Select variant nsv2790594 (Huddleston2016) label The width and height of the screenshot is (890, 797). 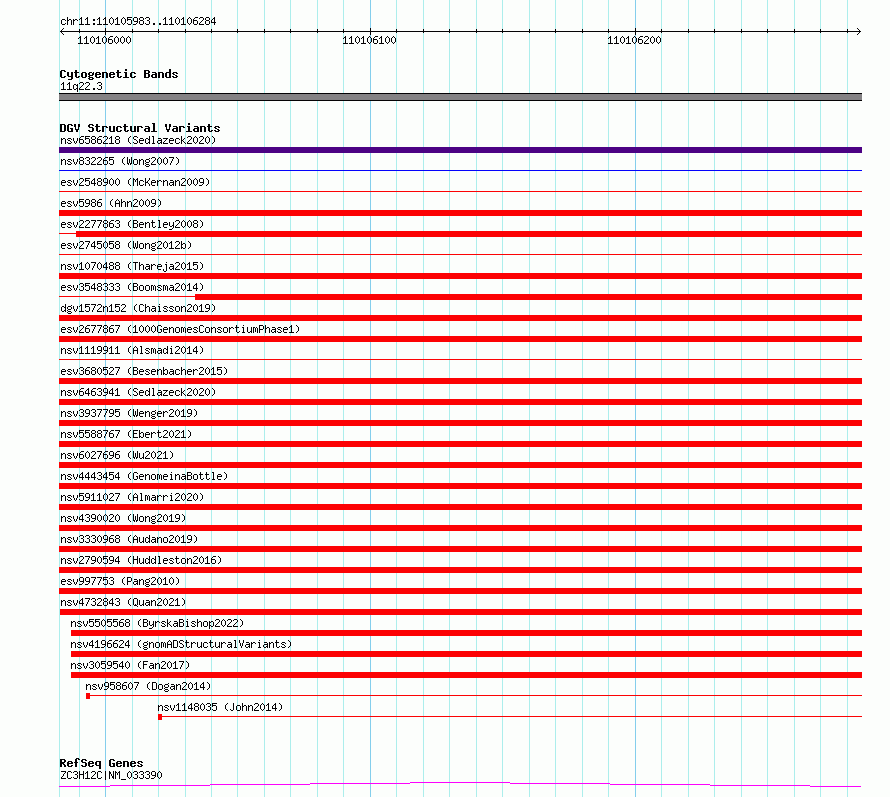click(141, 560)
